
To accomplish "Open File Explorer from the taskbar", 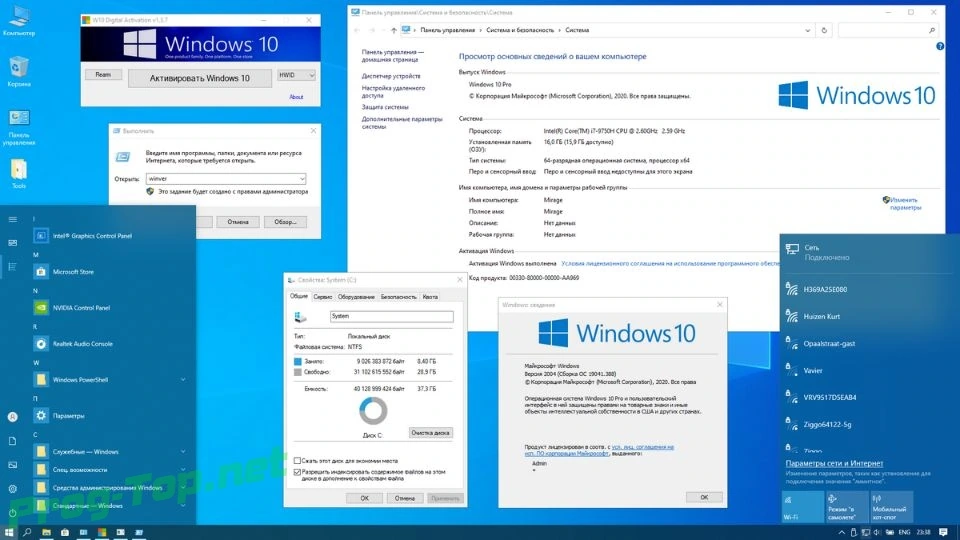I will [47, 533].
